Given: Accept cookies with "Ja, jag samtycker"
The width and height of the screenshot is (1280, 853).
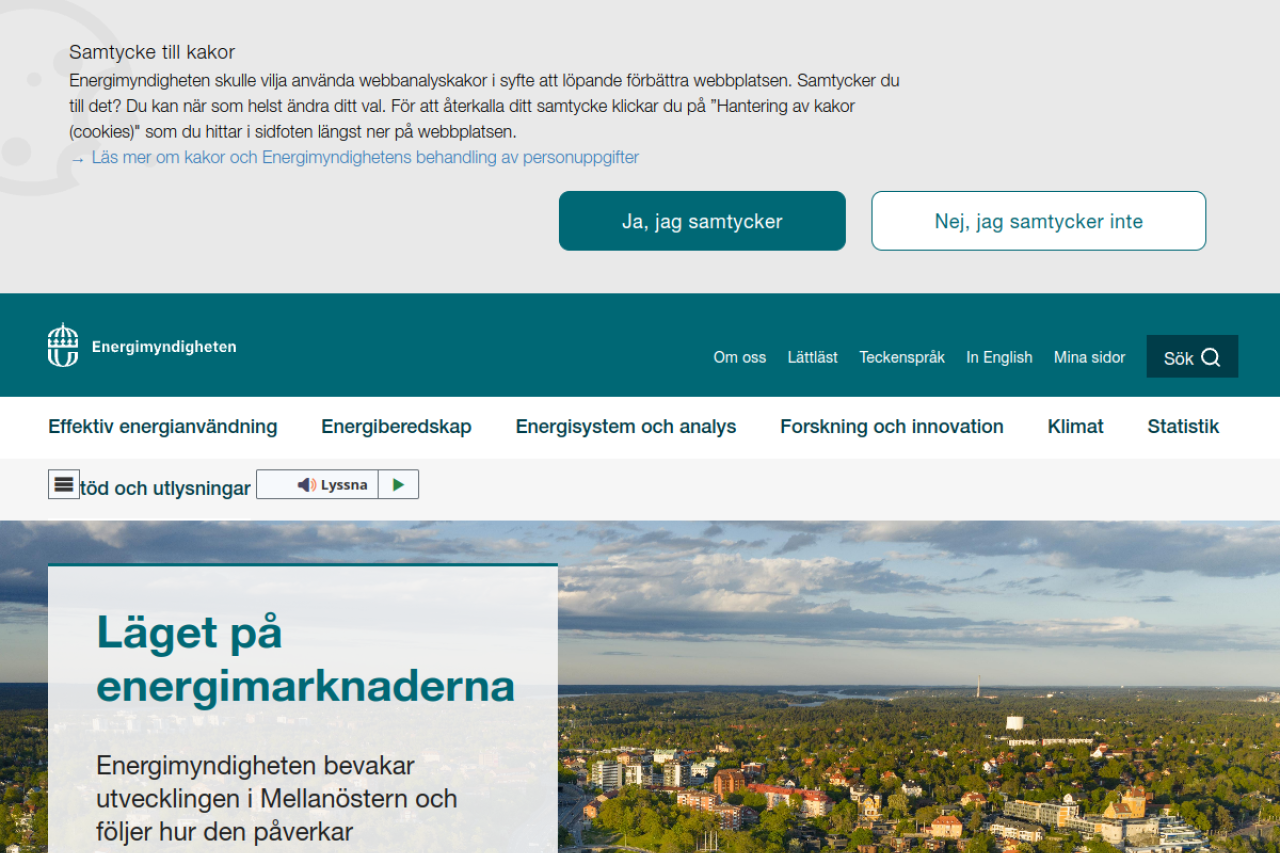Looking at the screenshot, I should point(702,221).
